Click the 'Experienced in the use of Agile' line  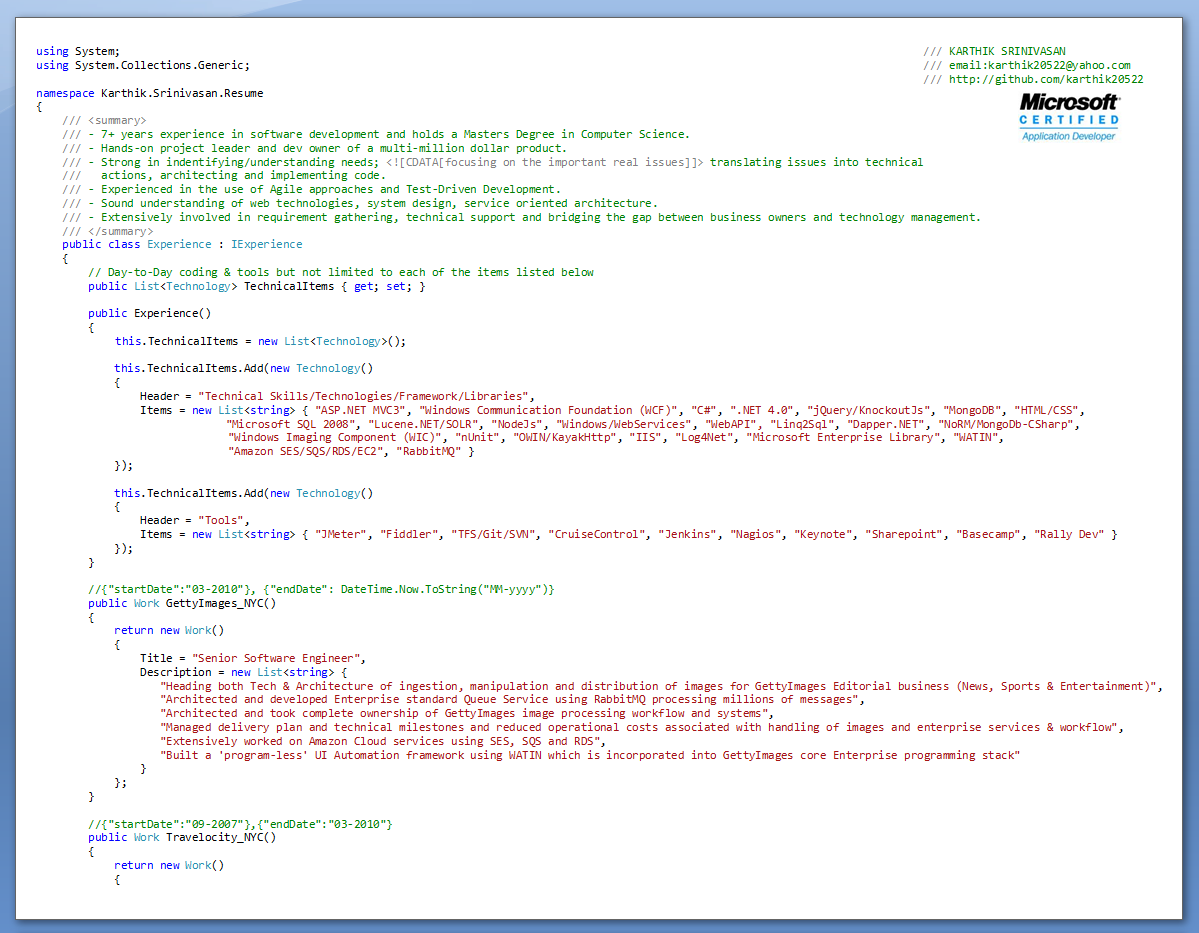click(x=311, y=189)
